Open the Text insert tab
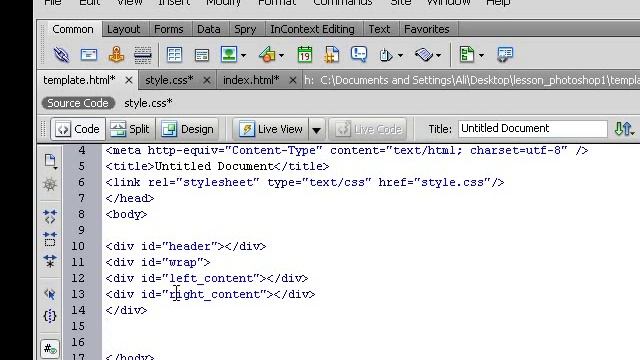This screenshot has width=640, height=360. coord(379,29)
